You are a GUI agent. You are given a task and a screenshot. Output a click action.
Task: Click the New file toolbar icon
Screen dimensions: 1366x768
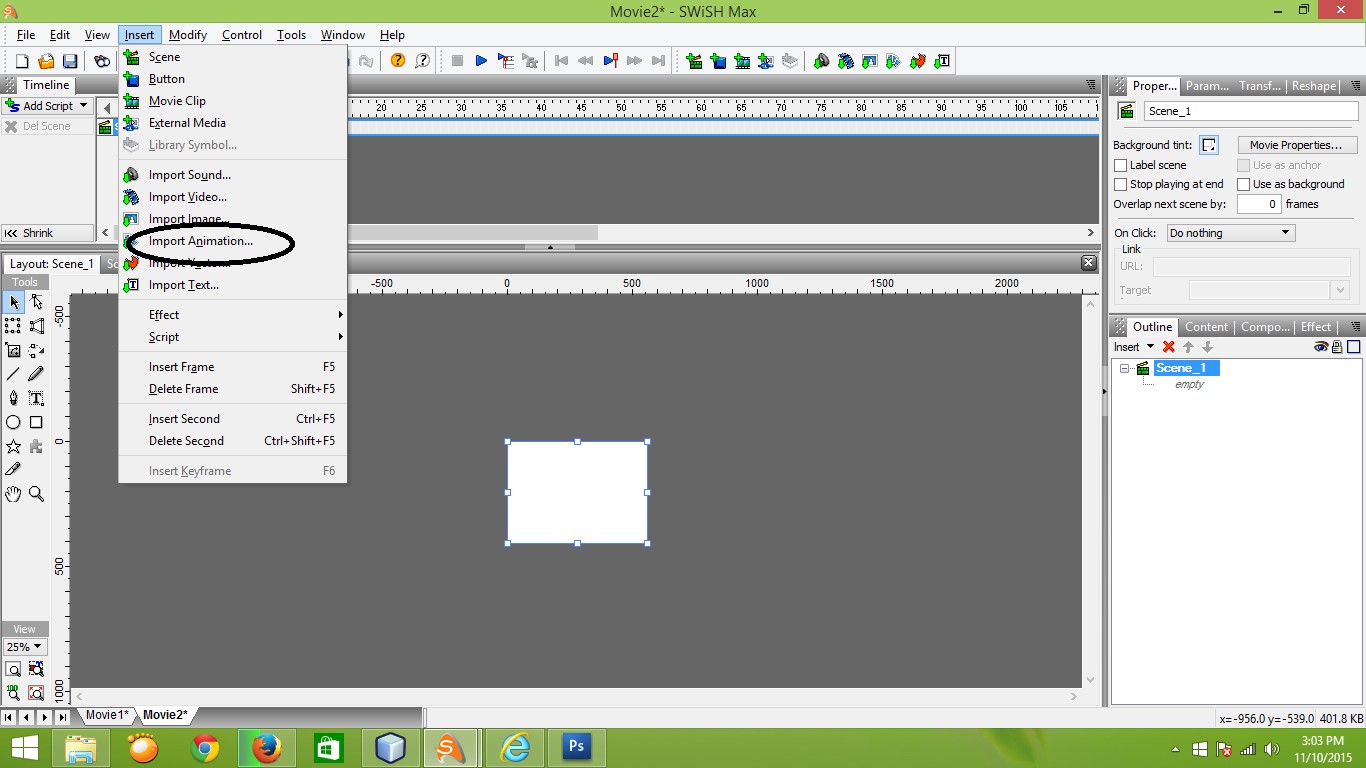point(22,61)
